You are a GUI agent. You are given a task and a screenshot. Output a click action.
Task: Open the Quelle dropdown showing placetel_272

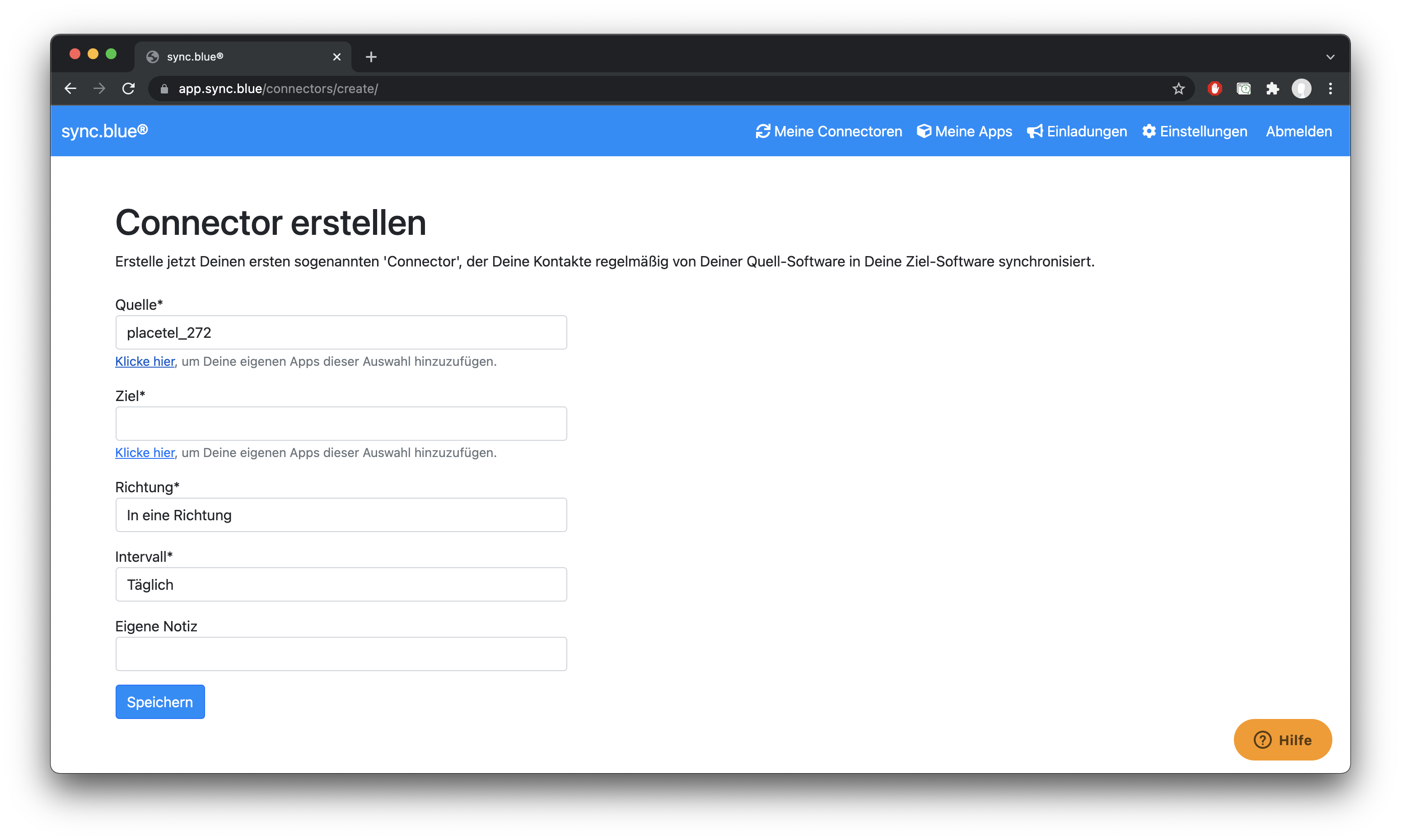pyautogui.click(x=341, y=332)
